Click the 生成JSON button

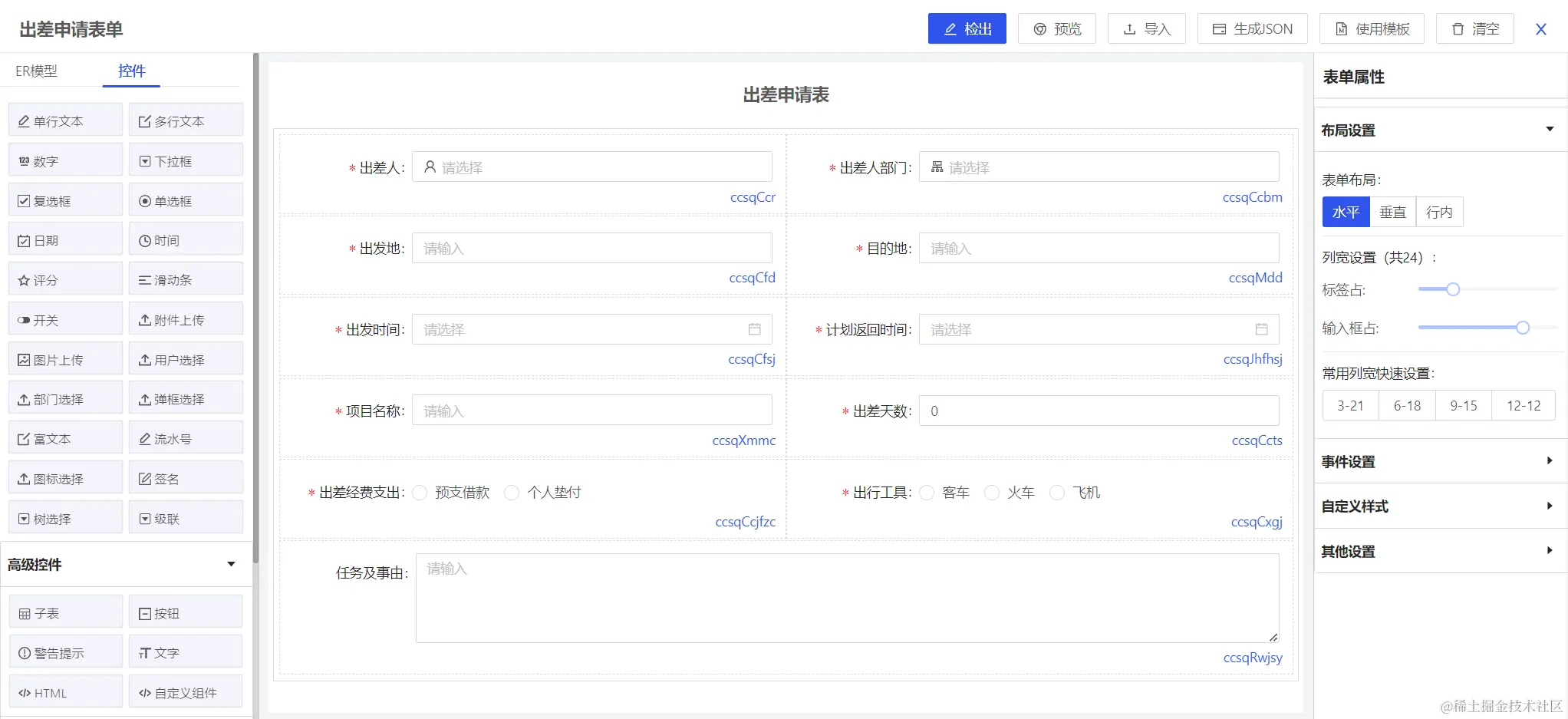tap(1251, 28)
